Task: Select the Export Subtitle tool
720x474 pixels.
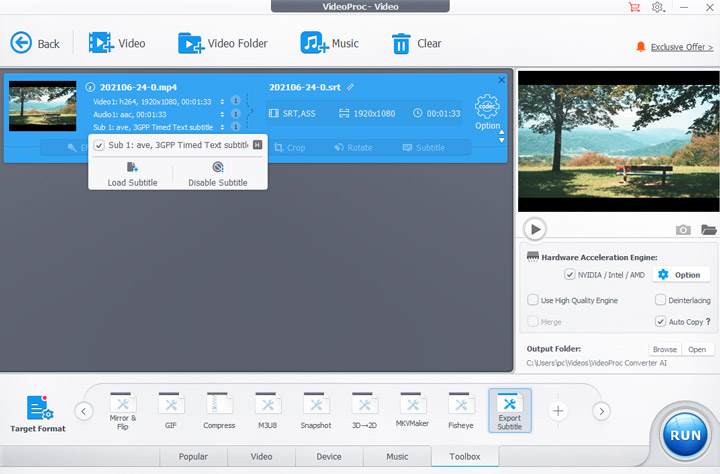Action: coord(510,411)
